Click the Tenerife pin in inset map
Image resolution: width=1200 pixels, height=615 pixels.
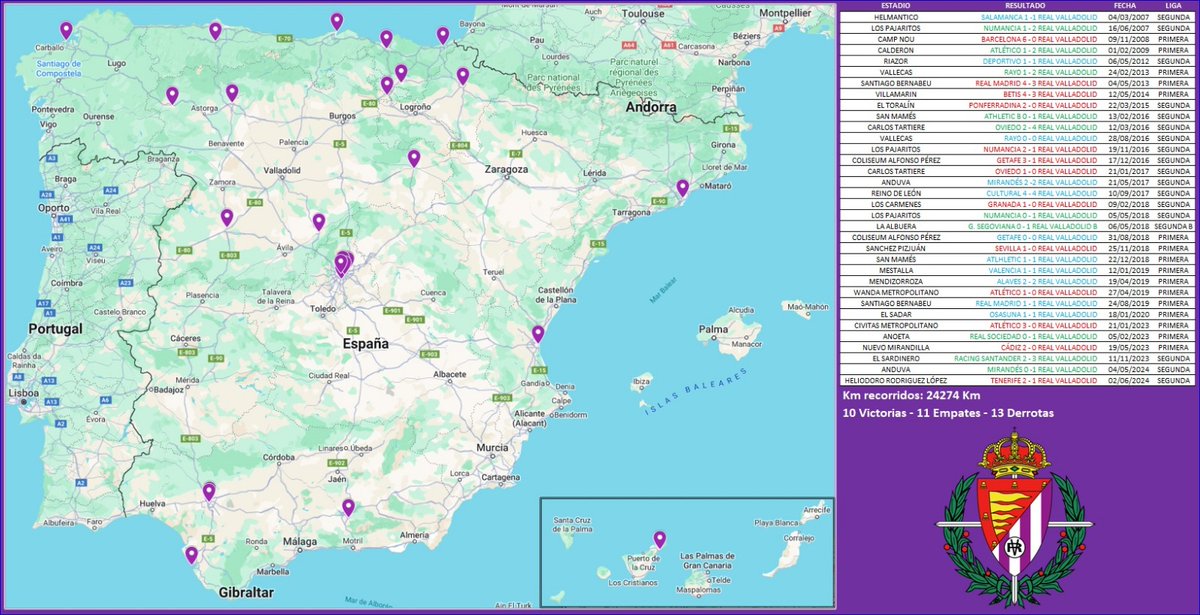(x=659, y=539)
